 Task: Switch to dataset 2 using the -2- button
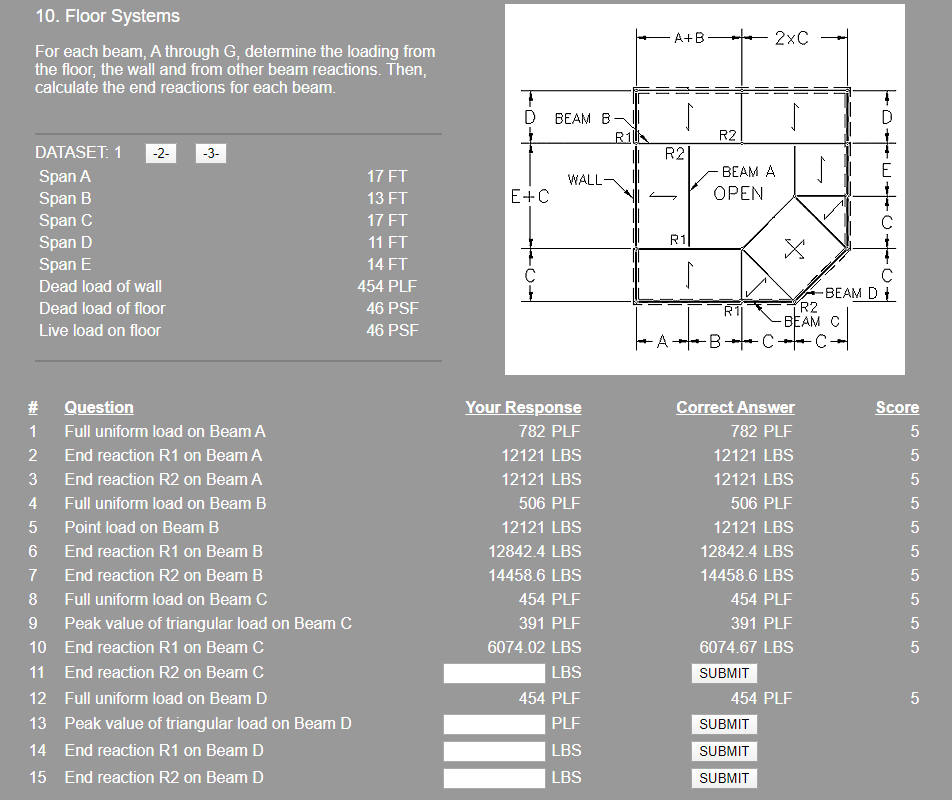159,155
